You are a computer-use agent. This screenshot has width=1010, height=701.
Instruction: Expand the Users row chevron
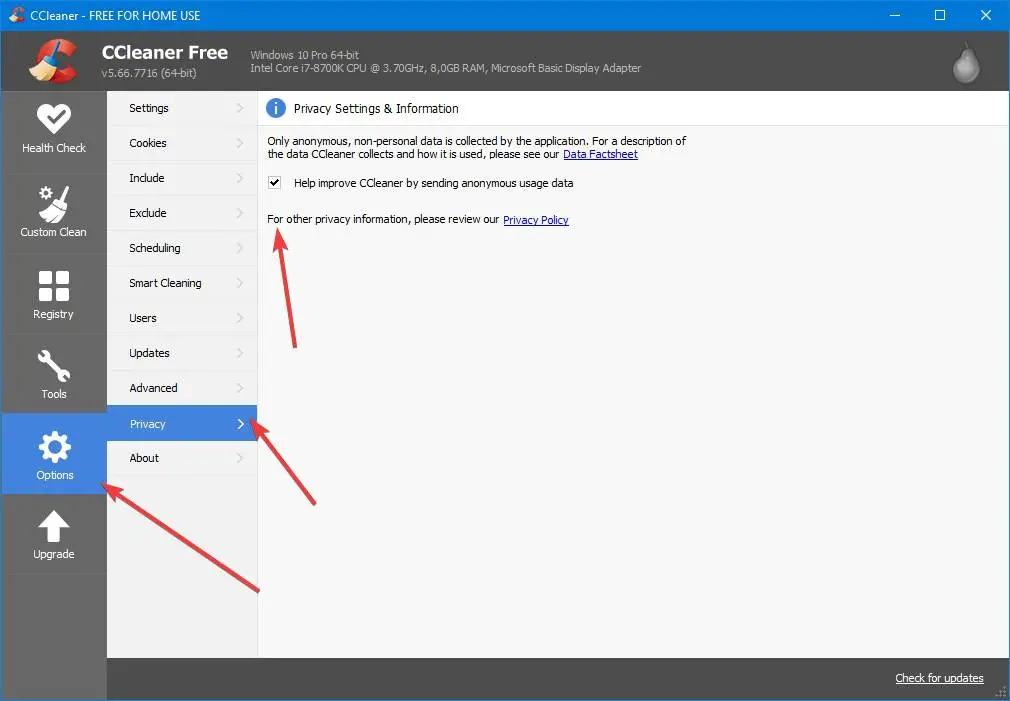coord(240,318)
